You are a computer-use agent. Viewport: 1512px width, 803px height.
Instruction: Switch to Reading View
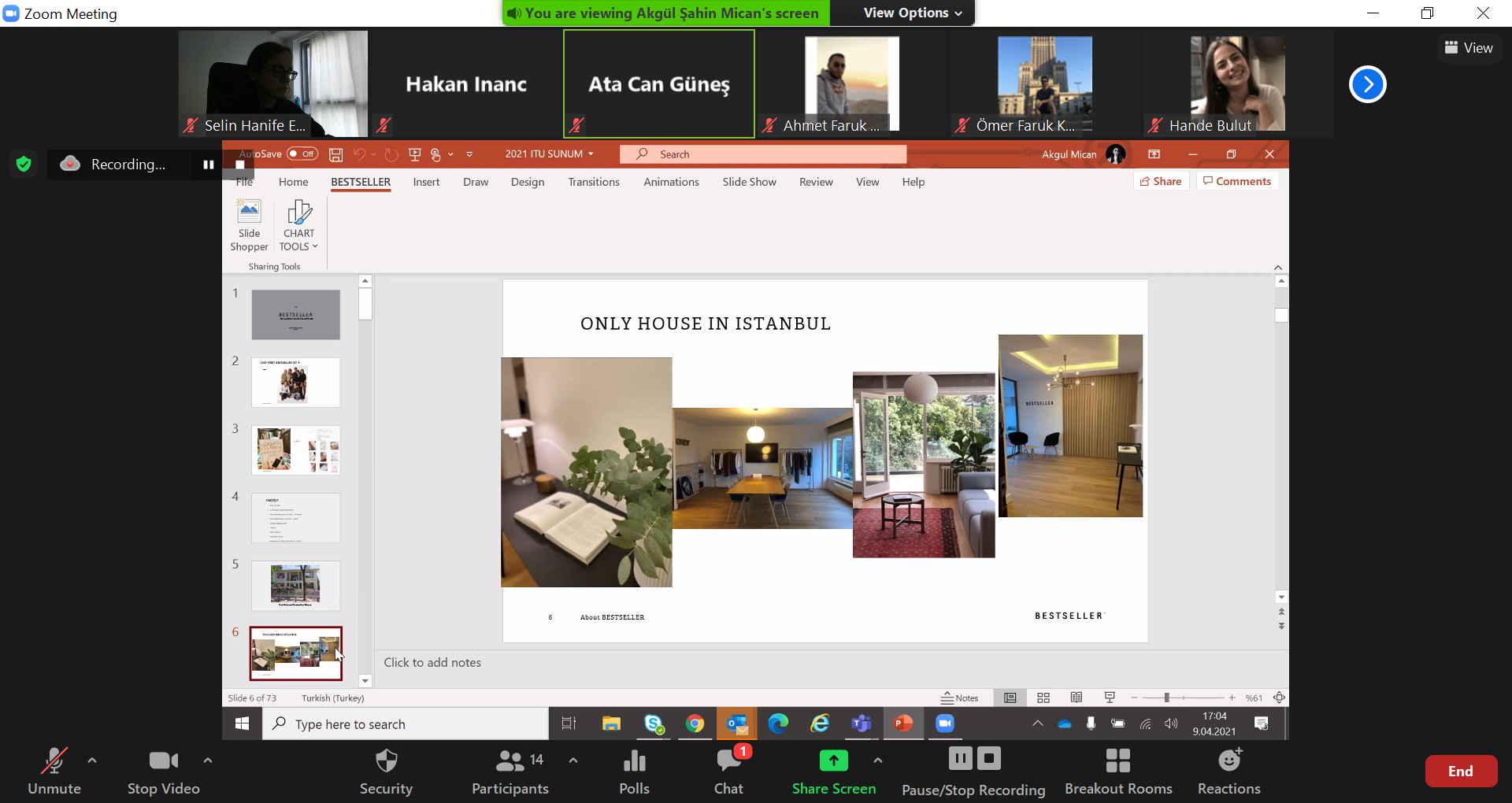tap(1077, 698)
